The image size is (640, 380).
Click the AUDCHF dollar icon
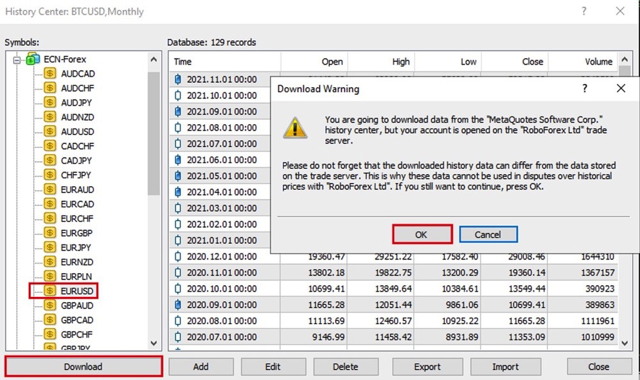[x=50, y=88]
